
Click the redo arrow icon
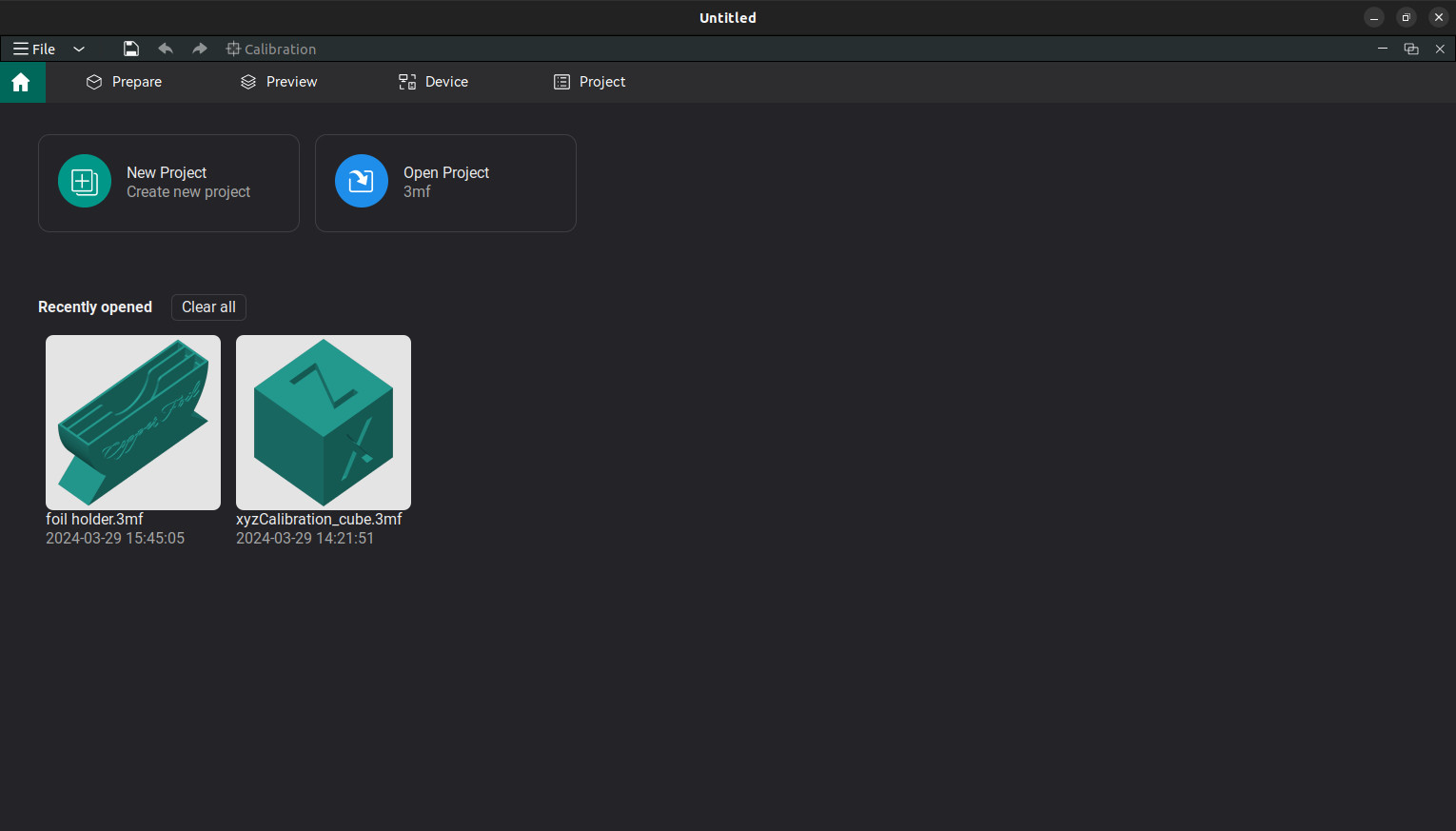click(x=199, y=49)
